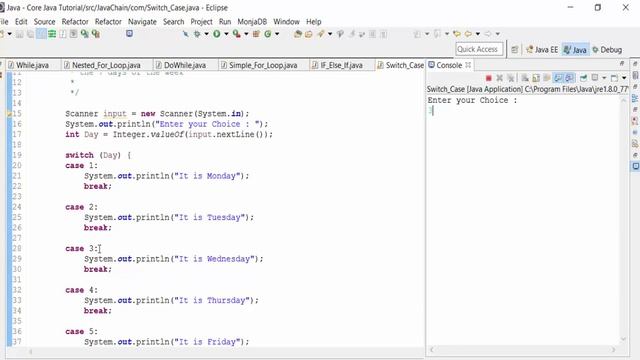Click the highlighted icon at right sidebar bottom
This screenshot has height=360, width=640.
click(635, 166)
